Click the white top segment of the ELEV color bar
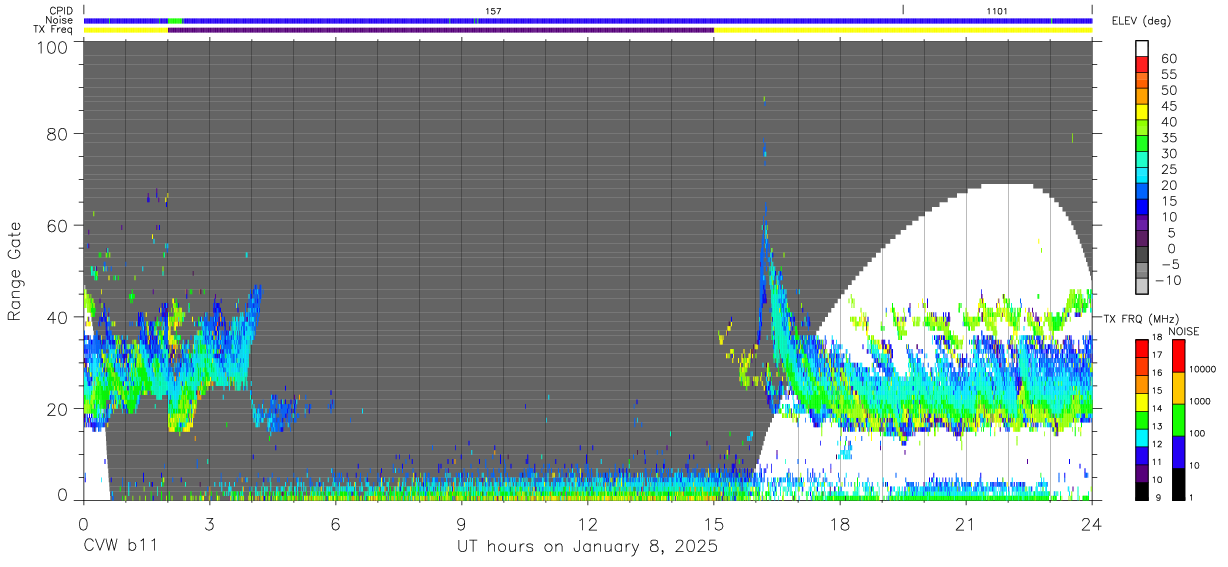 coord(1142,50)
